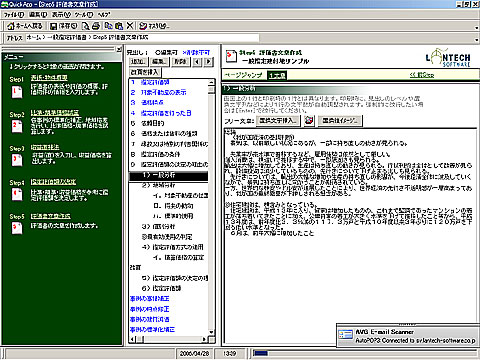Click the right arrow button beside the delete button
The image size is (480, 360).
[209, 62]
